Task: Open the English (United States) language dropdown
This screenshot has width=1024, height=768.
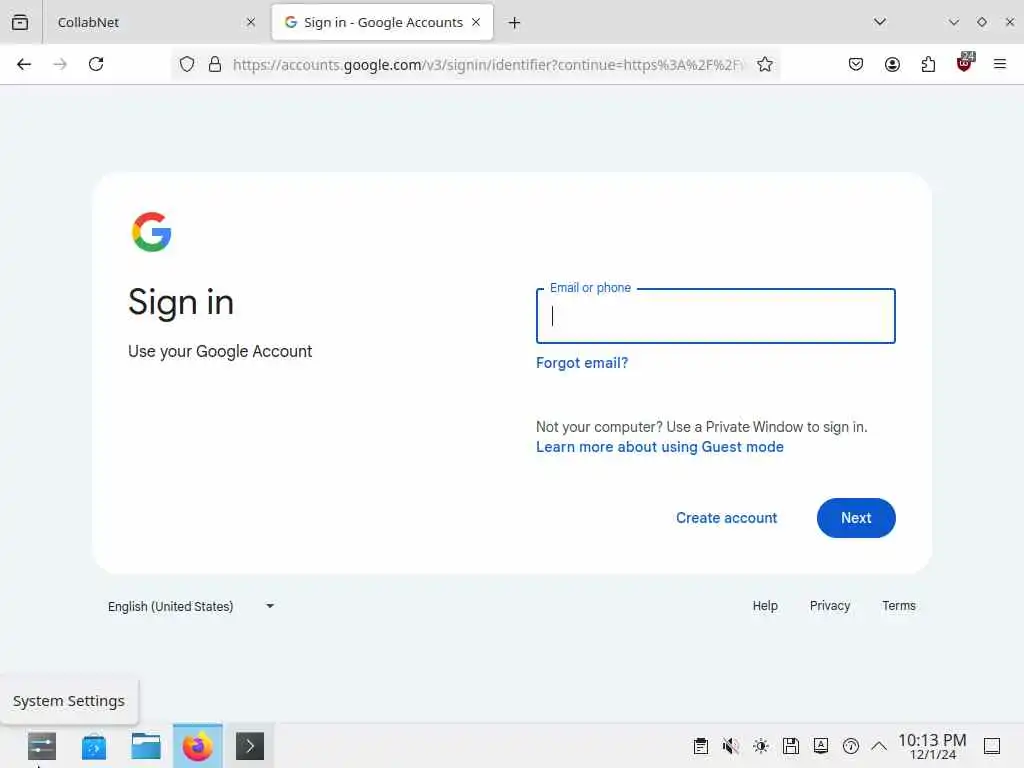Action: 191,606
